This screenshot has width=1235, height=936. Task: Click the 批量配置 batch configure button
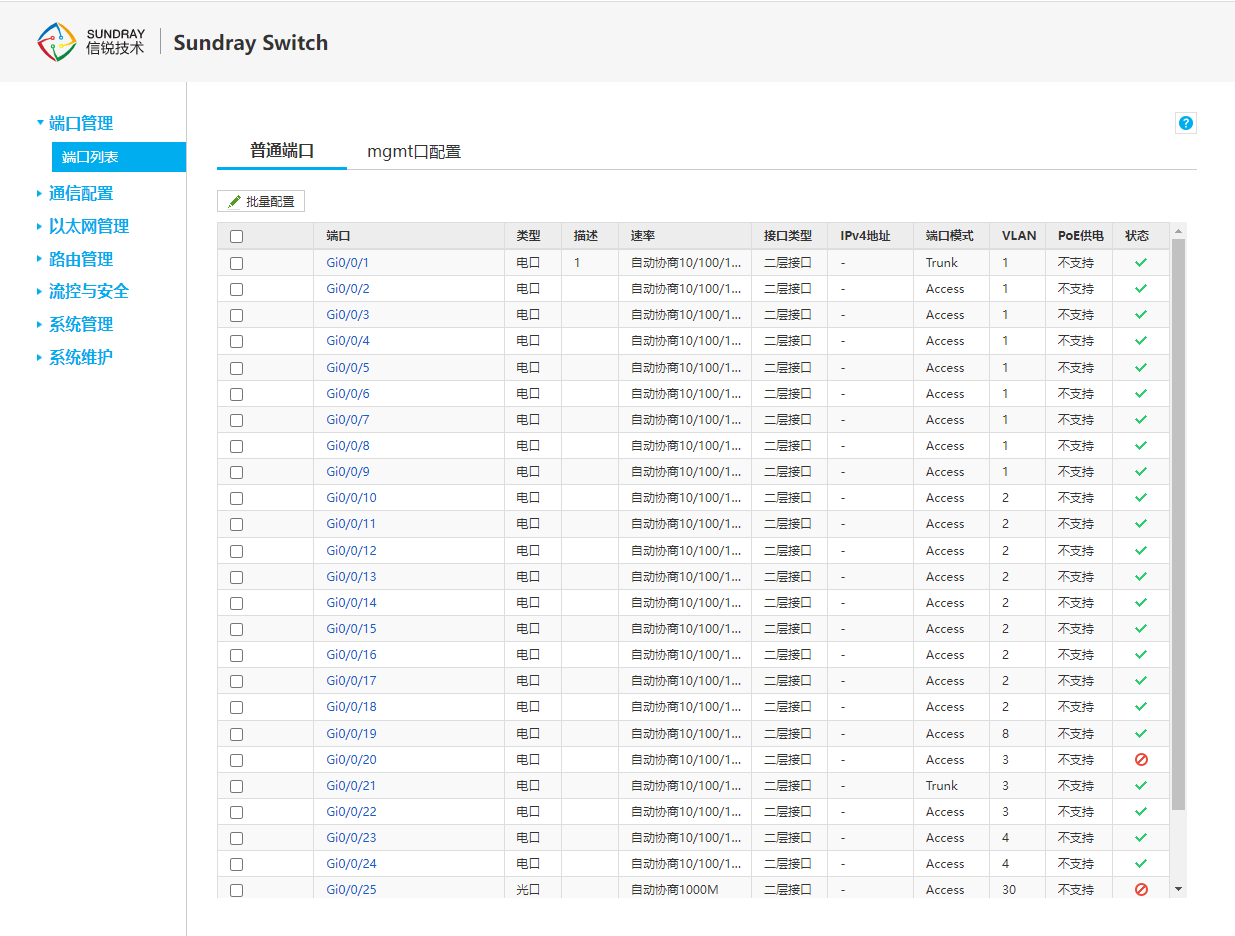pyautogui.click(x=261, y=201)
